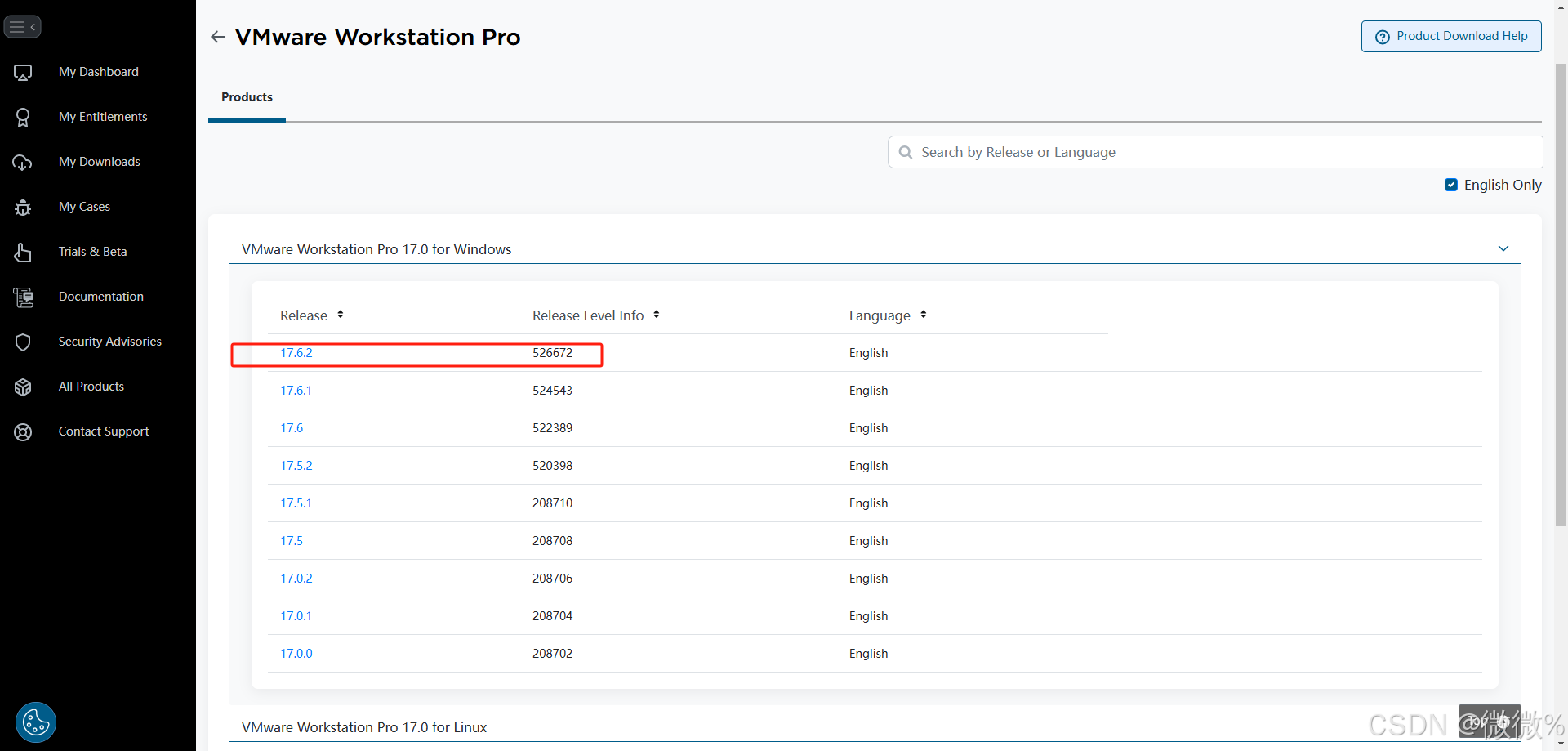Open release 17.6.1 link
The width and height of the screenshot is (1568, 751).
click(x=296, y=391)
